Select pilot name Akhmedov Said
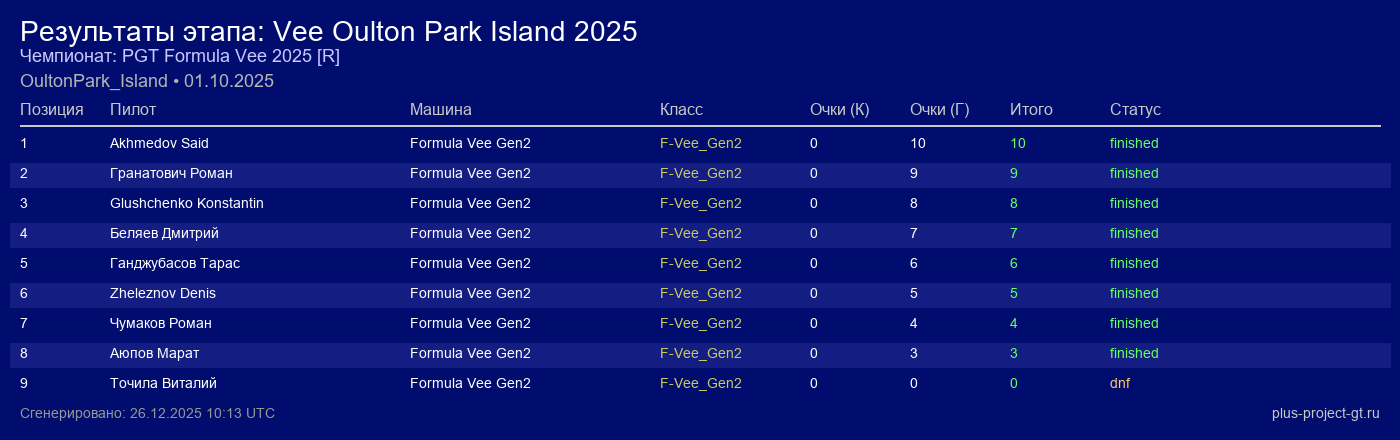1400x440 pixels. tap(159, 143)
